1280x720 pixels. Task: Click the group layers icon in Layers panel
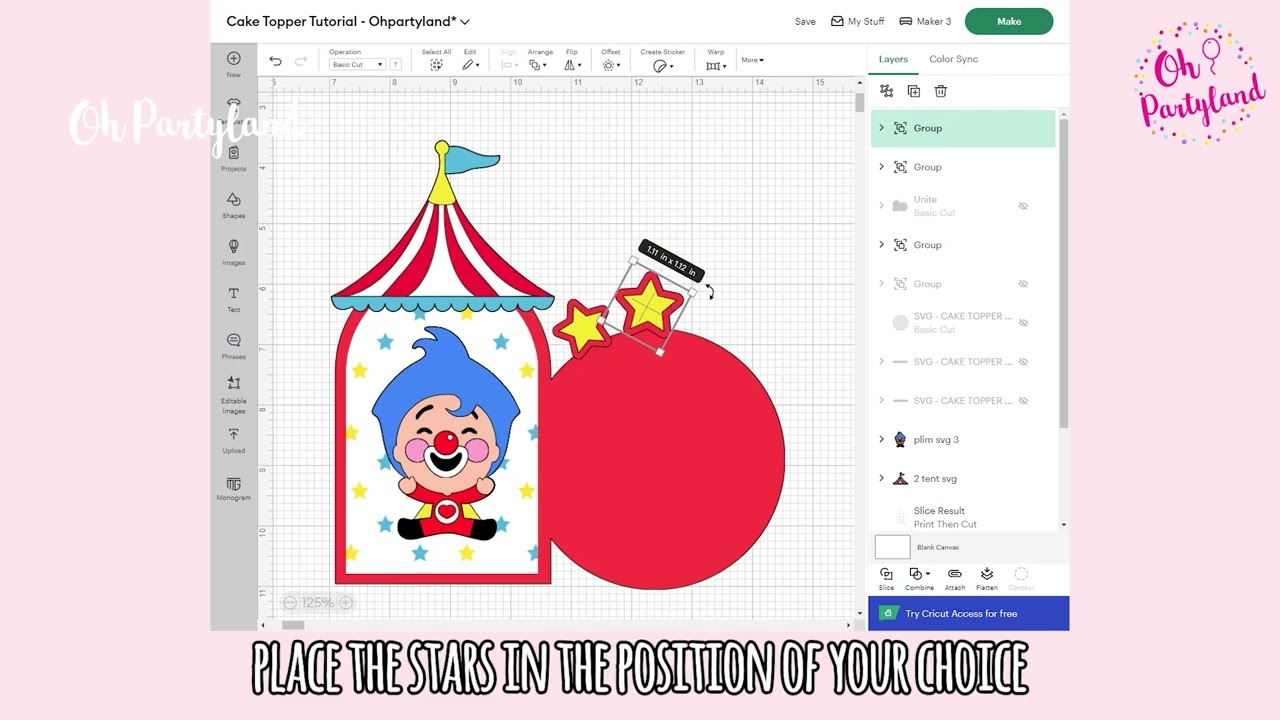tap(886, 91)
